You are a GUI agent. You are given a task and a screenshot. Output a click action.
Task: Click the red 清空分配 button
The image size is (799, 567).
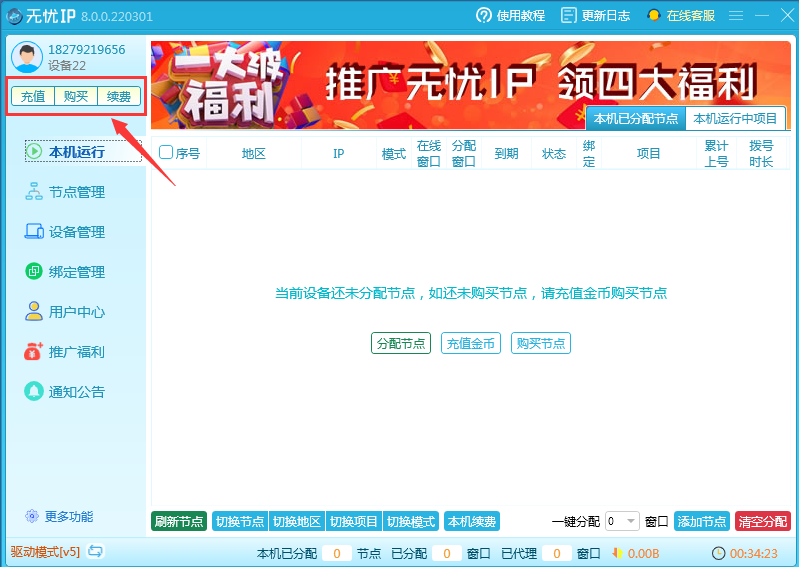(x=763, y=521)
